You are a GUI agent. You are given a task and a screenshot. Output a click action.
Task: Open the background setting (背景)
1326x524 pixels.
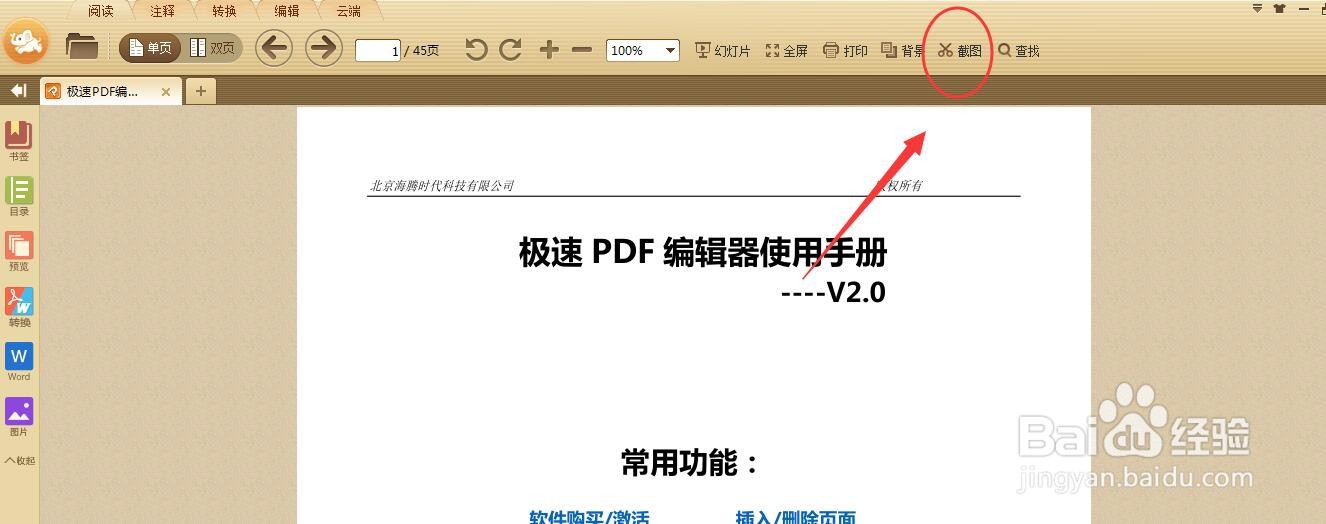point(902,50)
